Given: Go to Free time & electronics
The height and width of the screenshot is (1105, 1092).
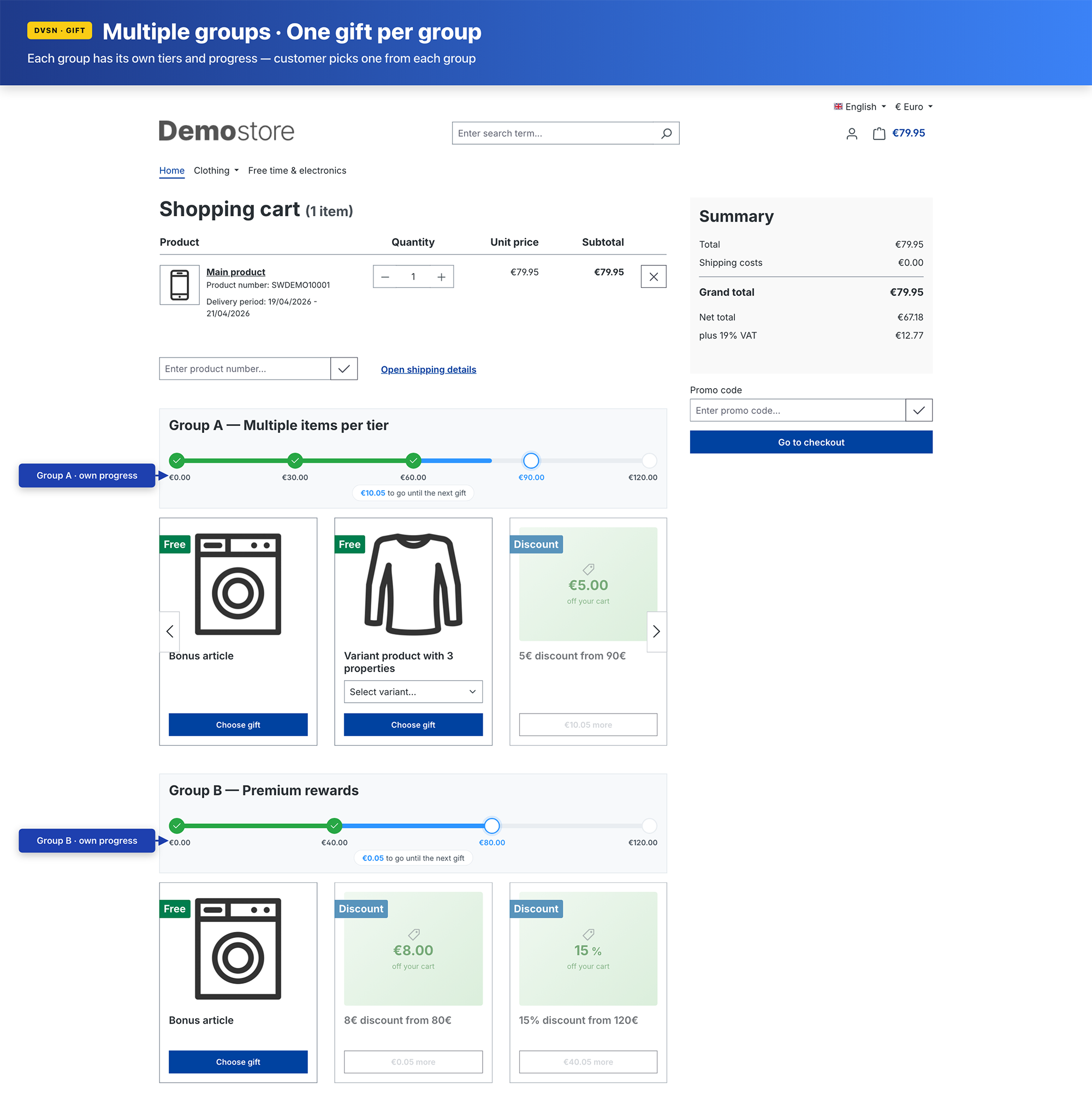Looking at the screenshot, I should click(x=297, y=170).
